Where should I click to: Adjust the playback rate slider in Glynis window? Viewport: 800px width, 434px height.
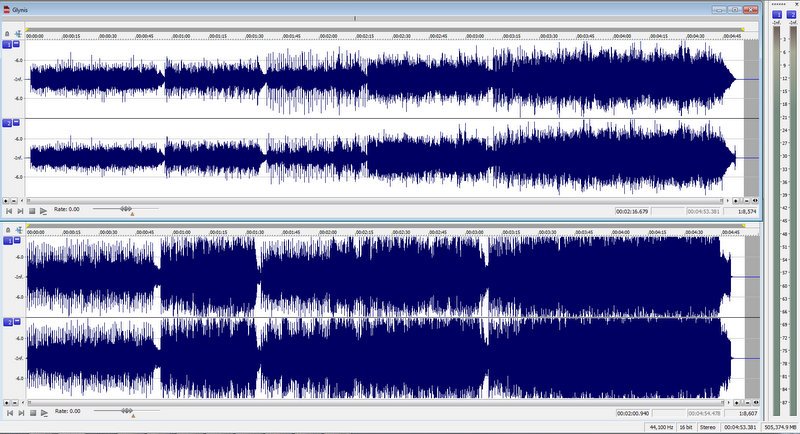tap(126, 209)
